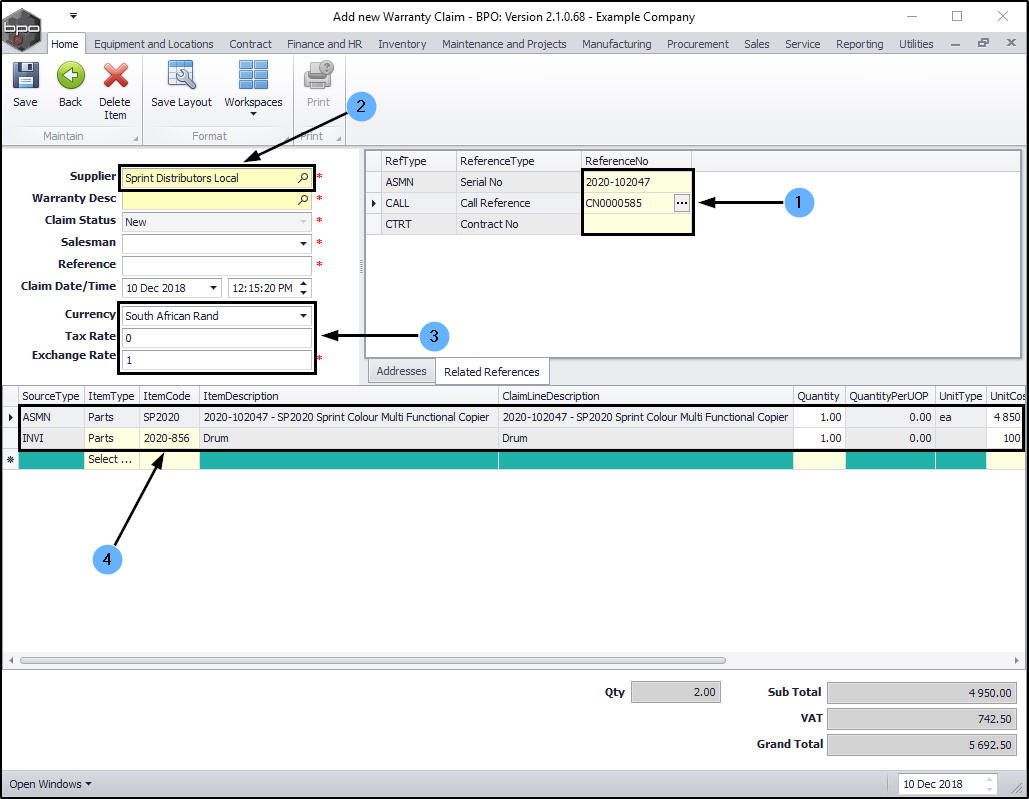Click the ellipsis button beside CN0000585
Screen dimensions: 1029x799
[x=682, y=203]
